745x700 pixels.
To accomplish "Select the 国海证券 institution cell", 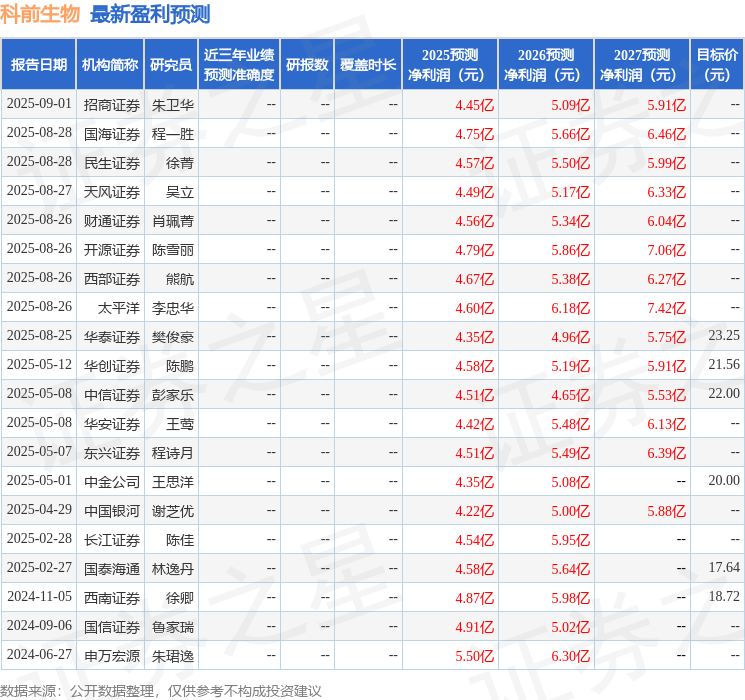I will [x=112, y=134].
